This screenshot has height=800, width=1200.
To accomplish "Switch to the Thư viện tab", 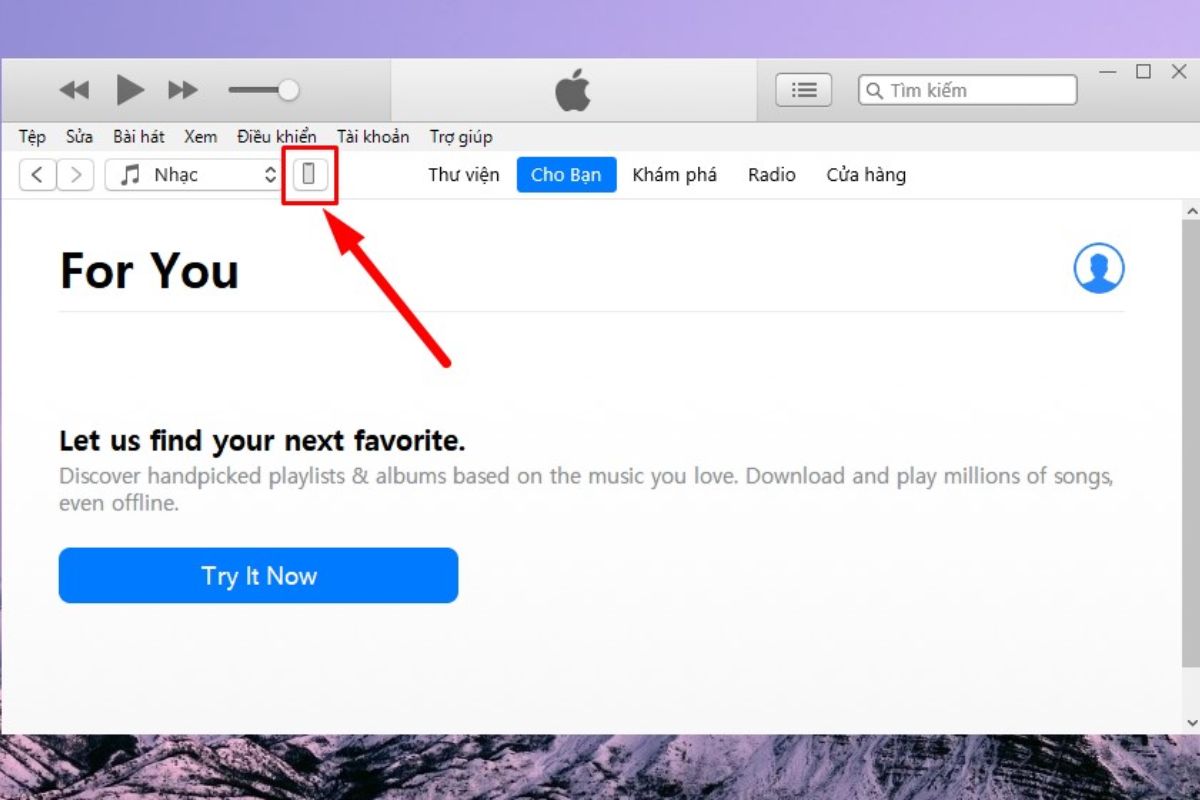I will (x=463, y=174).
